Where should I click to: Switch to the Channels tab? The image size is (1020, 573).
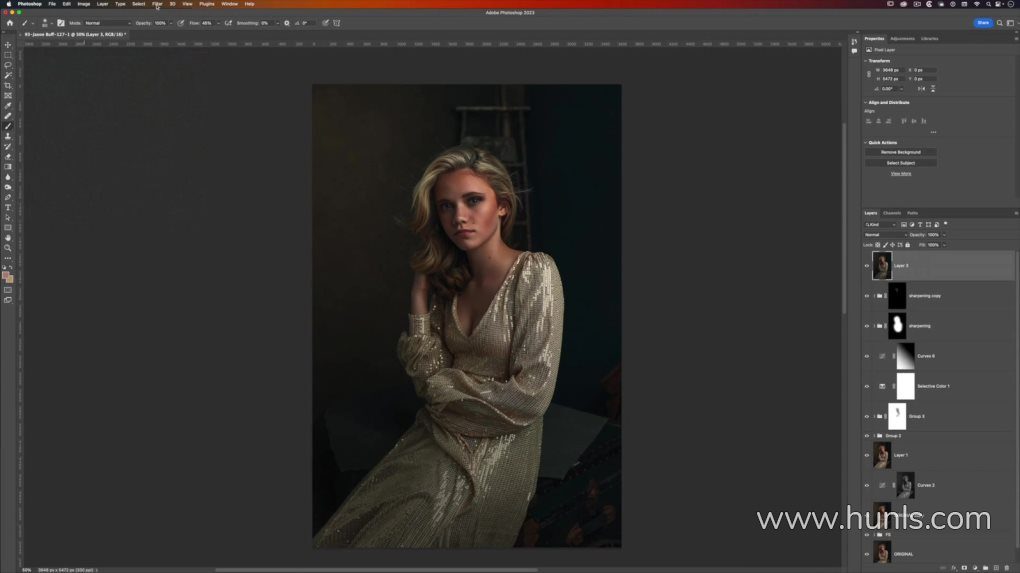[x=891, y=213]
